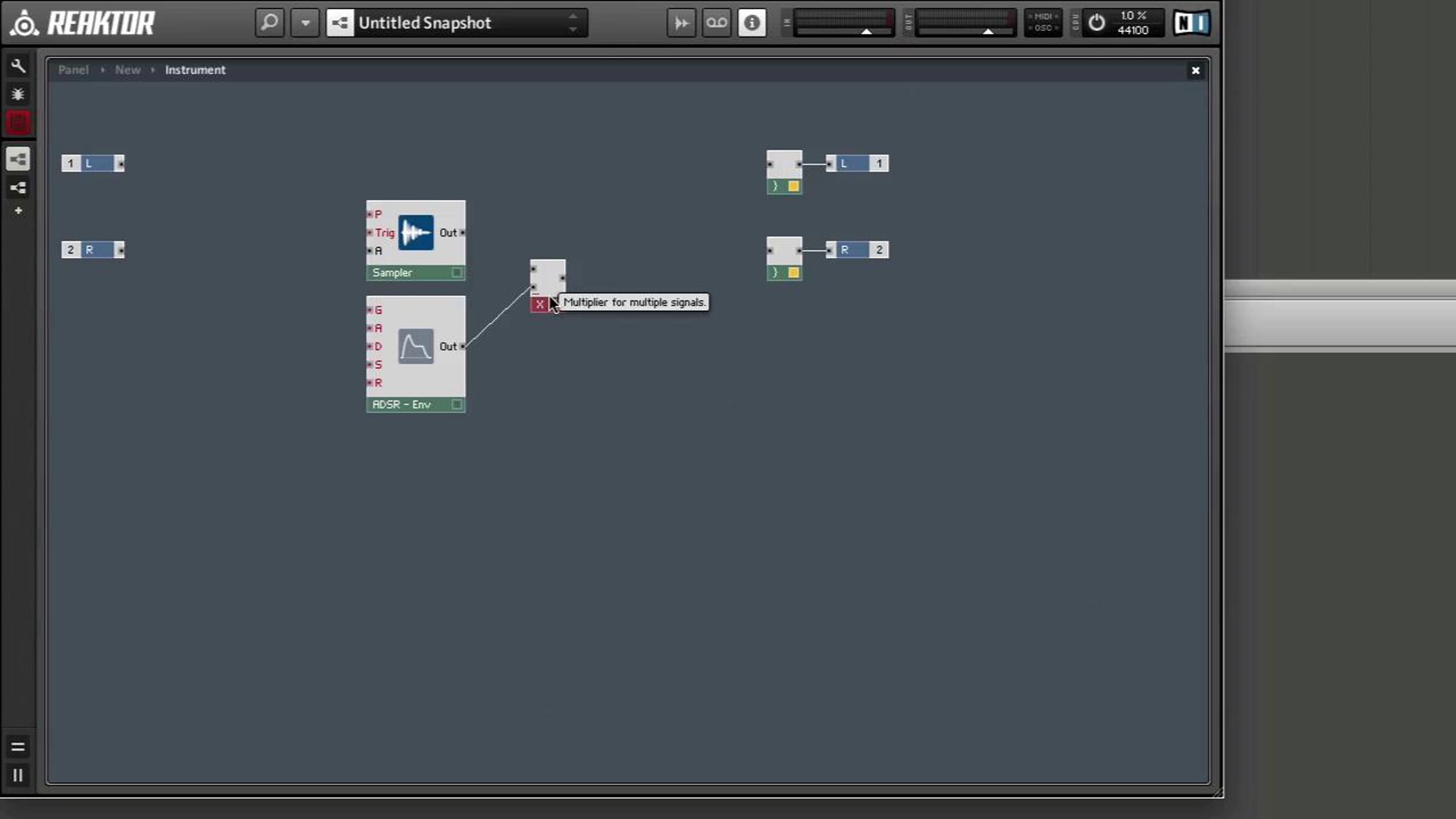
Task: Click the structure icon beside Untitled Snapshot
Action: pyautogui.click(x=340, y=23)
